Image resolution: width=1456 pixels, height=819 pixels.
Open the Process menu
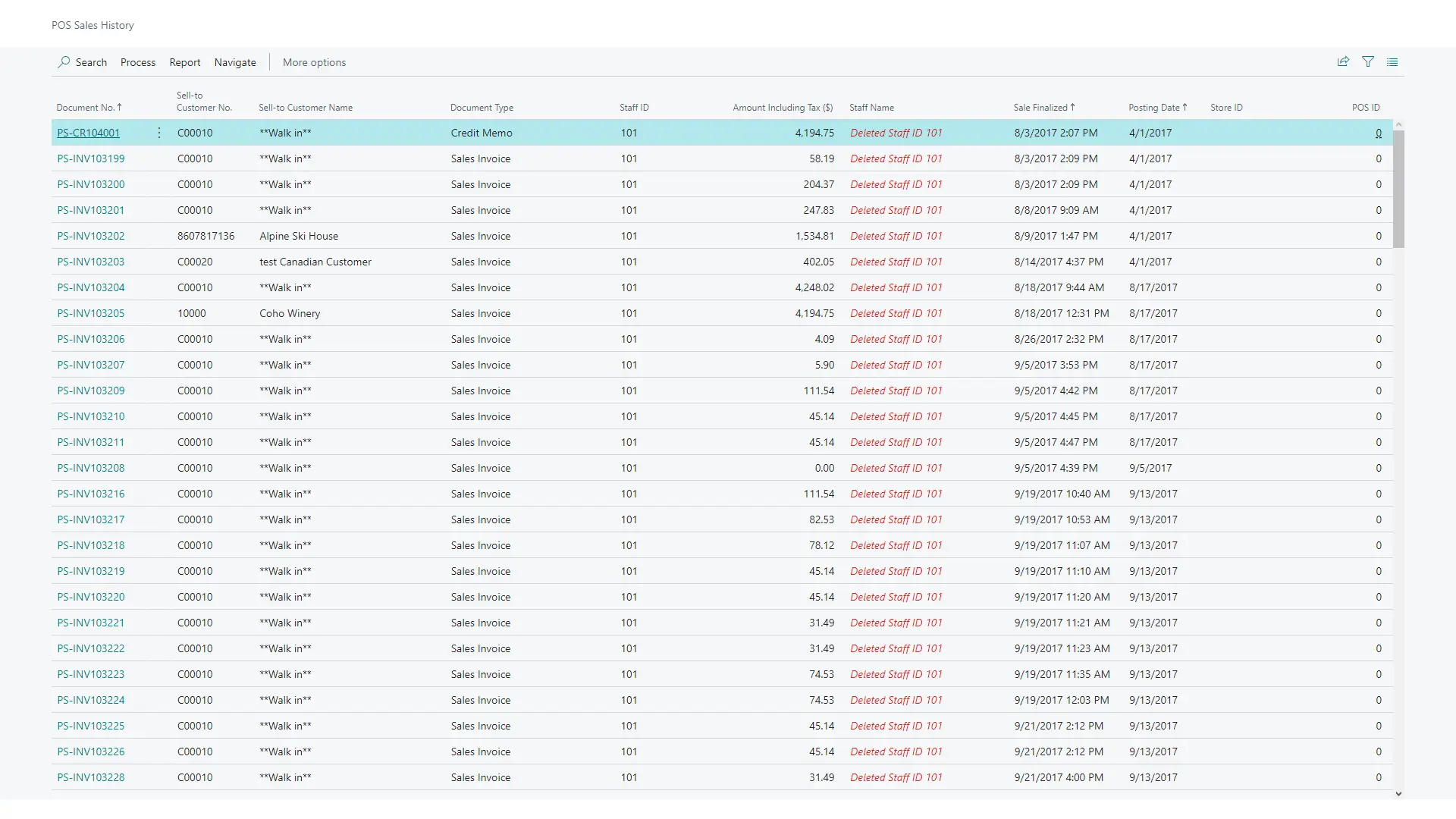coord(138,62)
